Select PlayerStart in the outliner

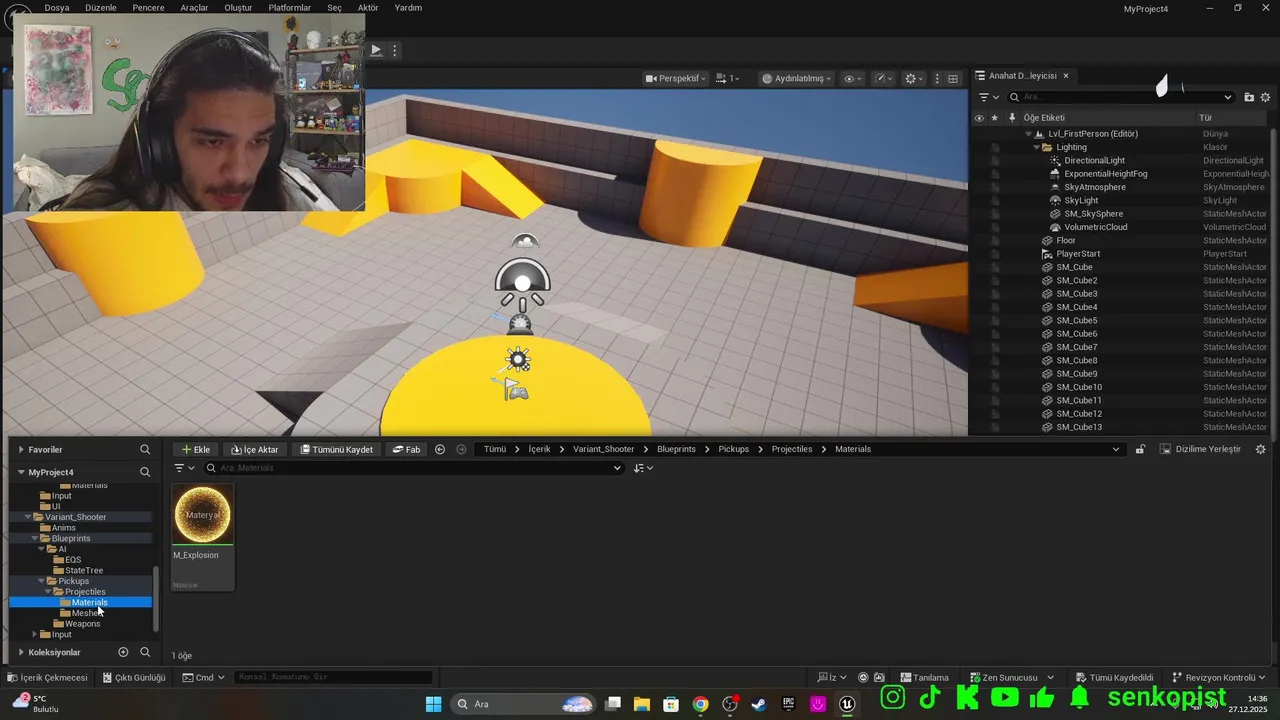tap(1078, 254)
